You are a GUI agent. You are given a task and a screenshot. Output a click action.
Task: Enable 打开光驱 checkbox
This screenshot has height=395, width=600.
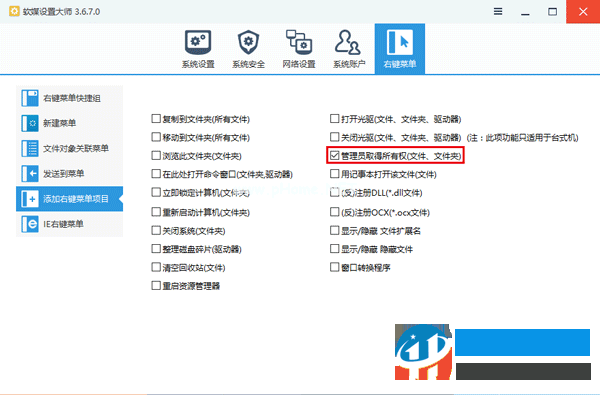coord(334,119)
